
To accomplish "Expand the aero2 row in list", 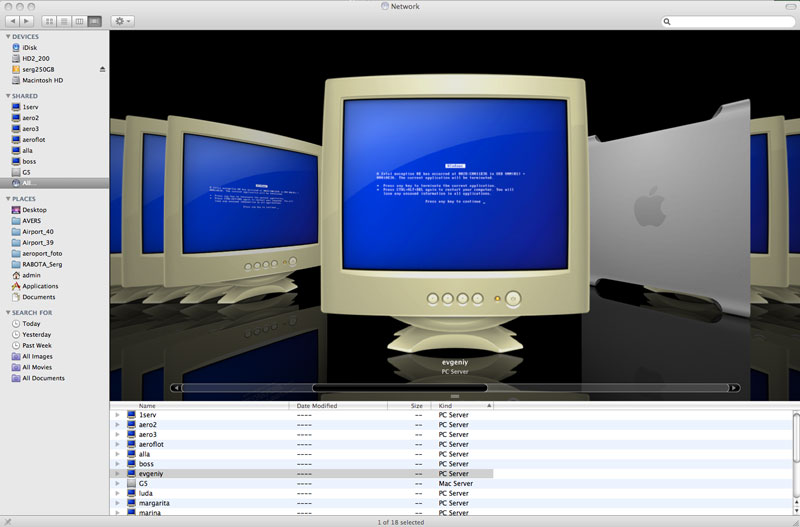I will click(x=117, y=424).
